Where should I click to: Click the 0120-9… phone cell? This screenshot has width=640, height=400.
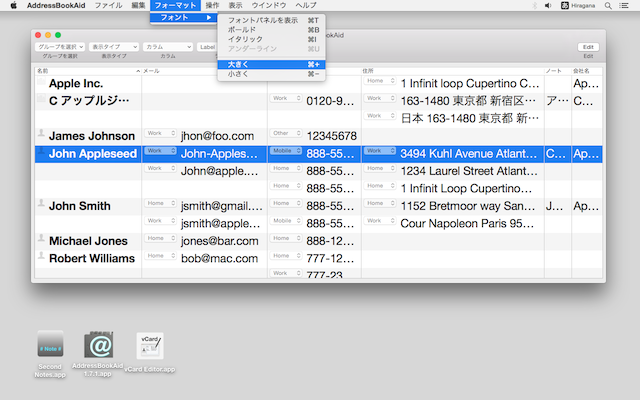point(330,101)
